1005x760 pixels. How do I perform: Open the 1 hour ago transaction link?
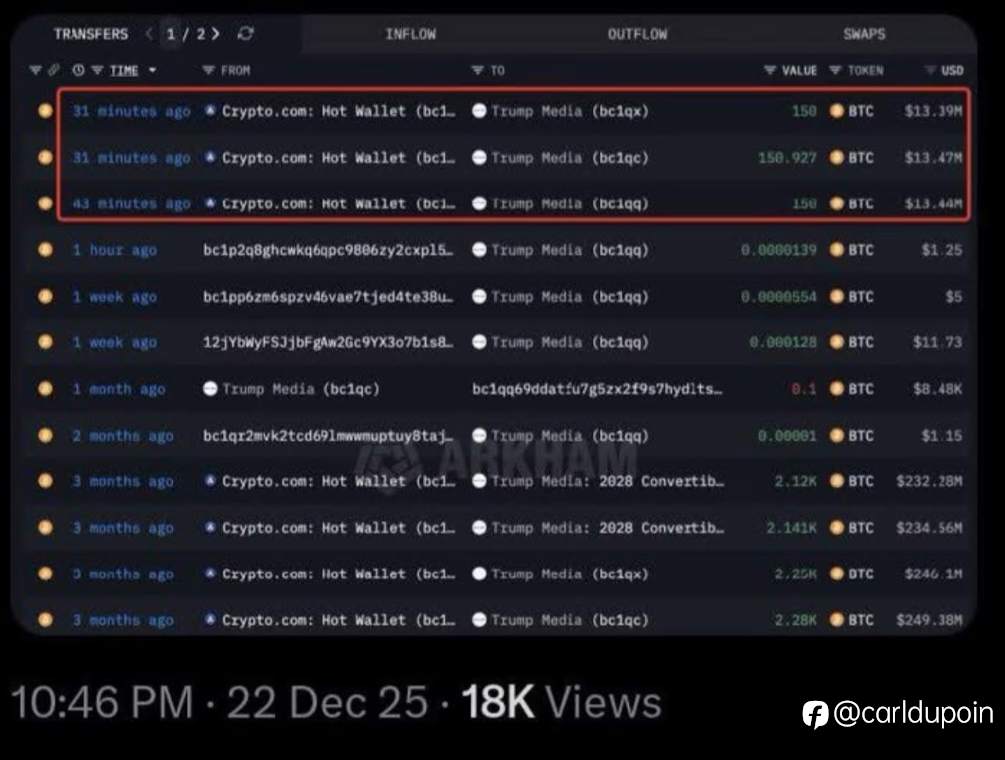[115, 250]
